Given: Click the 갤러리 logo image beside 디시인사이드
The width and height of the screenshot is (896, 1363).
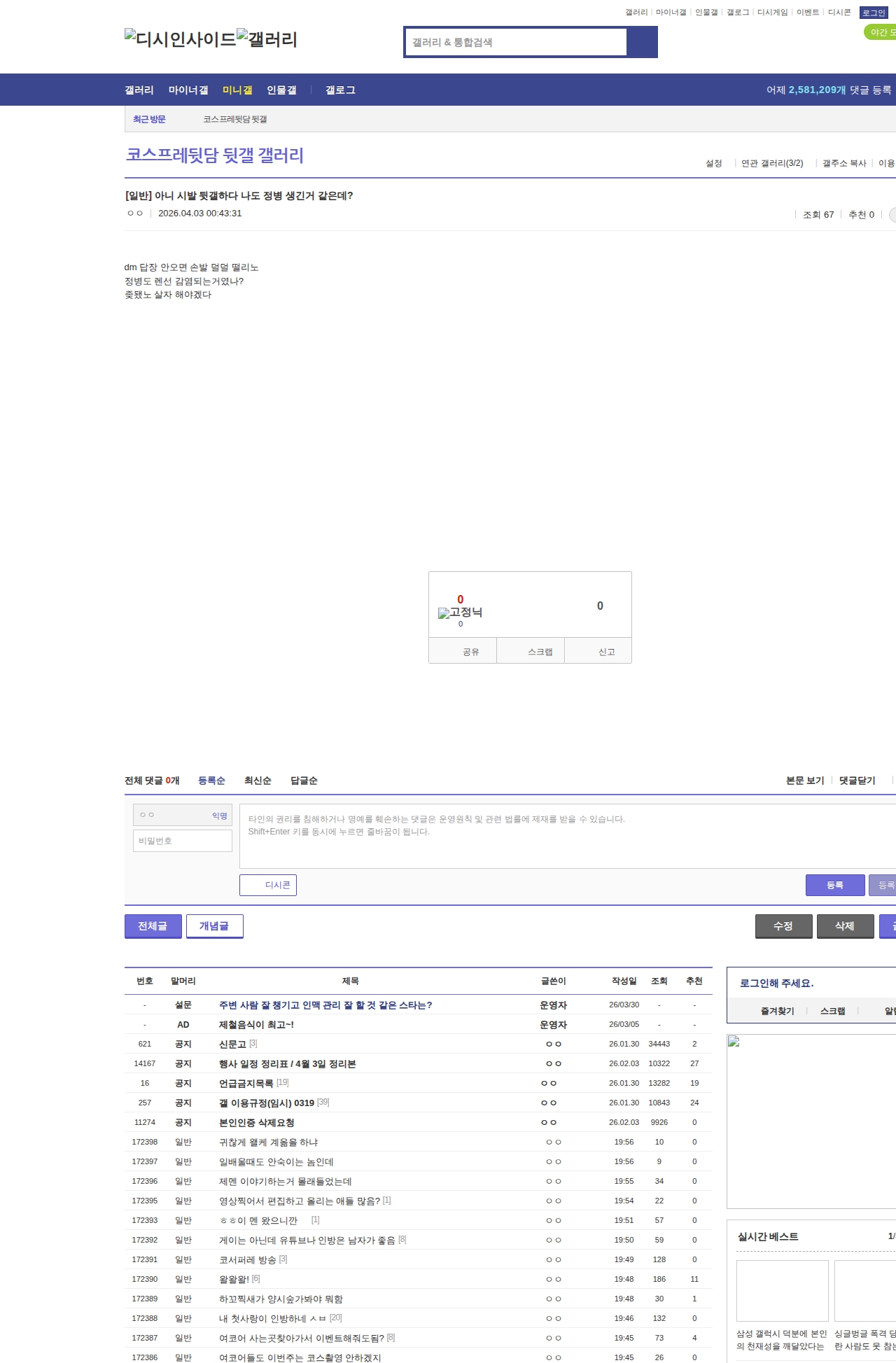Looking at the screenshot, I should pos(267,39).
